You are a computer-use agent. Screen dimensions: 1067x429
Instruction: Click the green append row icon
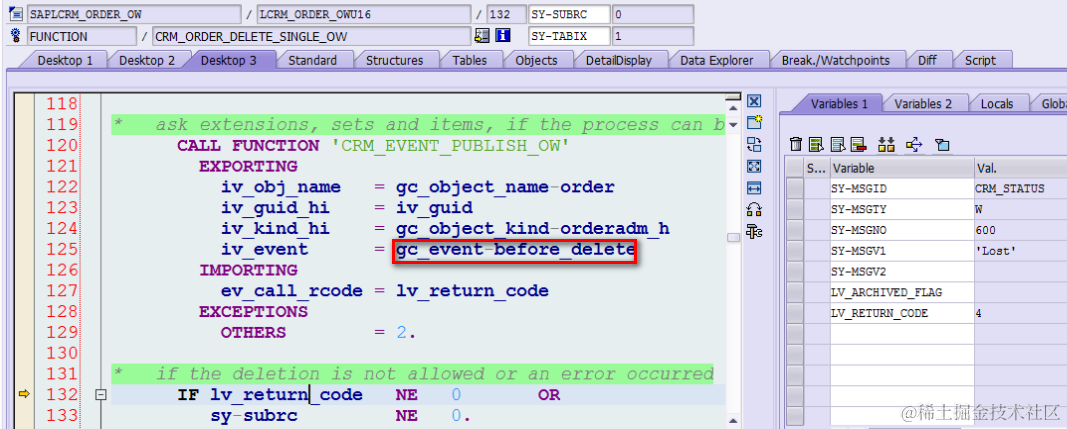click(816, 144)
